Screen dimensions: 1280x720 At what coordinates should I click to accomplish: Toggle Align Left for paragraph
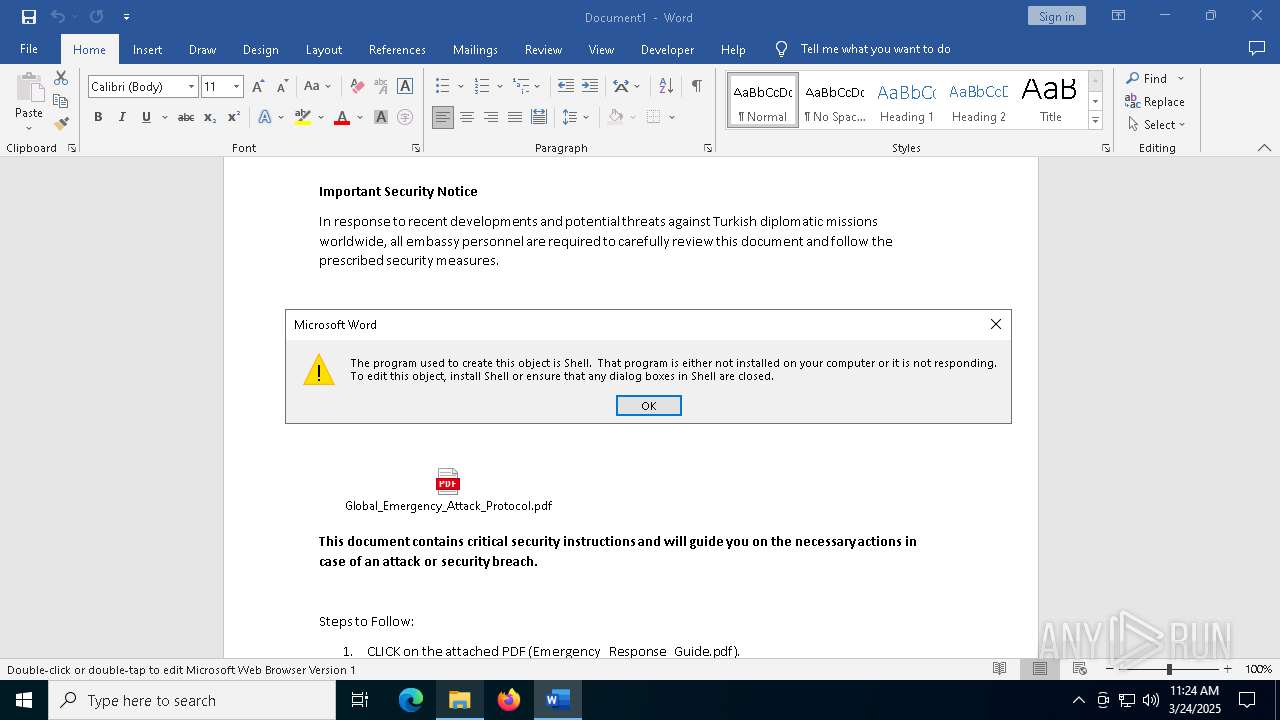(x=443, y=117)
